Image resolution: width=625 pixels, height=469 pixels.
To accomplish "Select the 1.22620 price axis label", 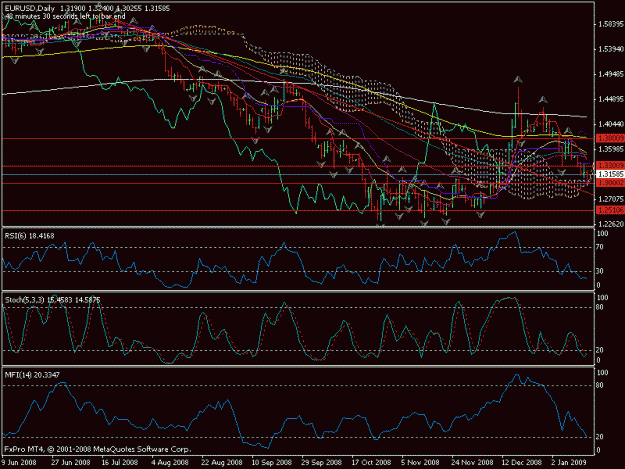I will coord(610,224).
